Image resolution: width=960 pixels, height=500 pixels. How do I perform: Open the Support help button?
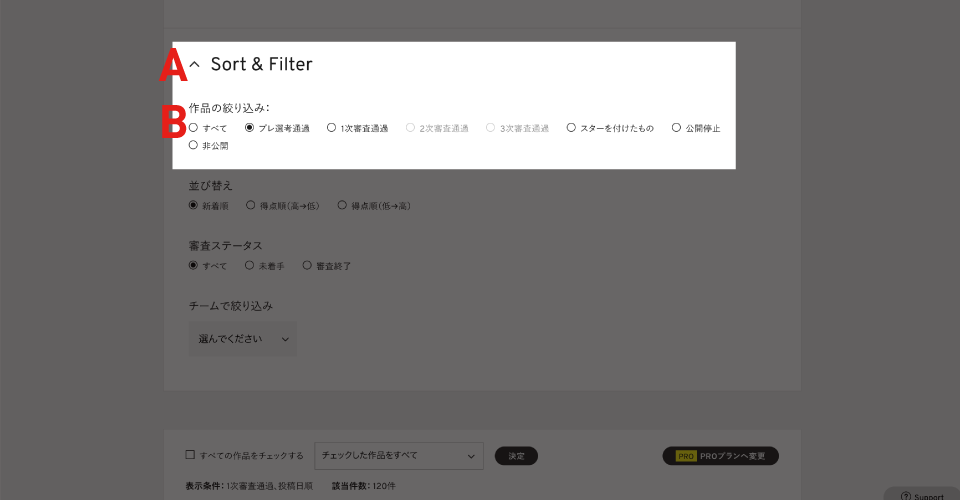coord(922,494)
